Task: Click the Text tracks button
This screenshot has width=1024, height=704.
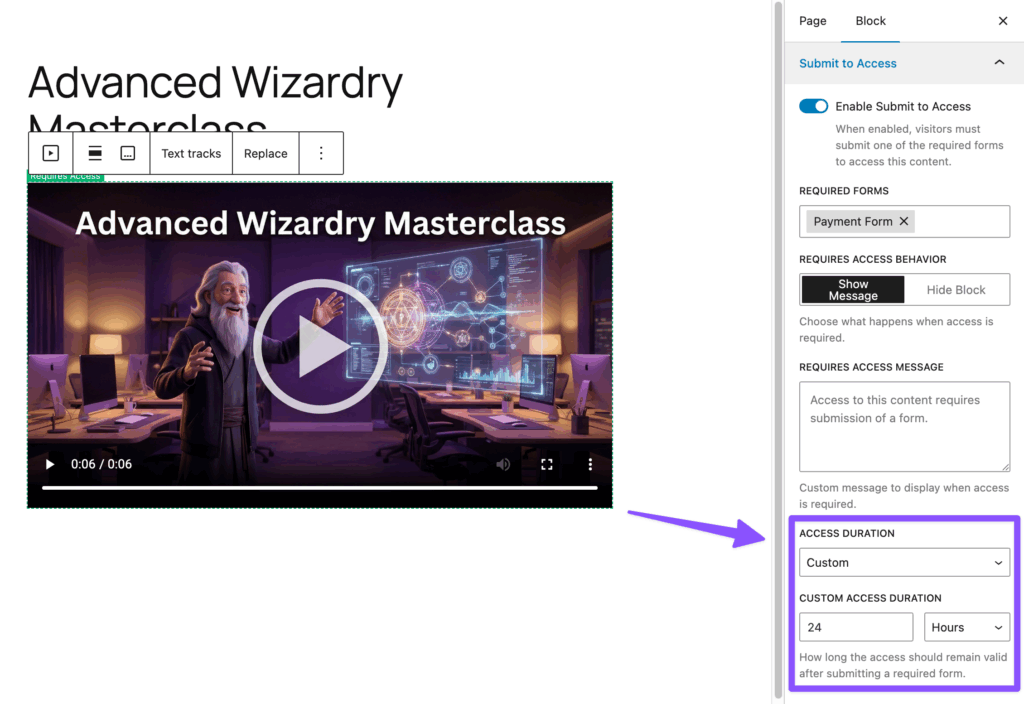Action: coord(191,152)
